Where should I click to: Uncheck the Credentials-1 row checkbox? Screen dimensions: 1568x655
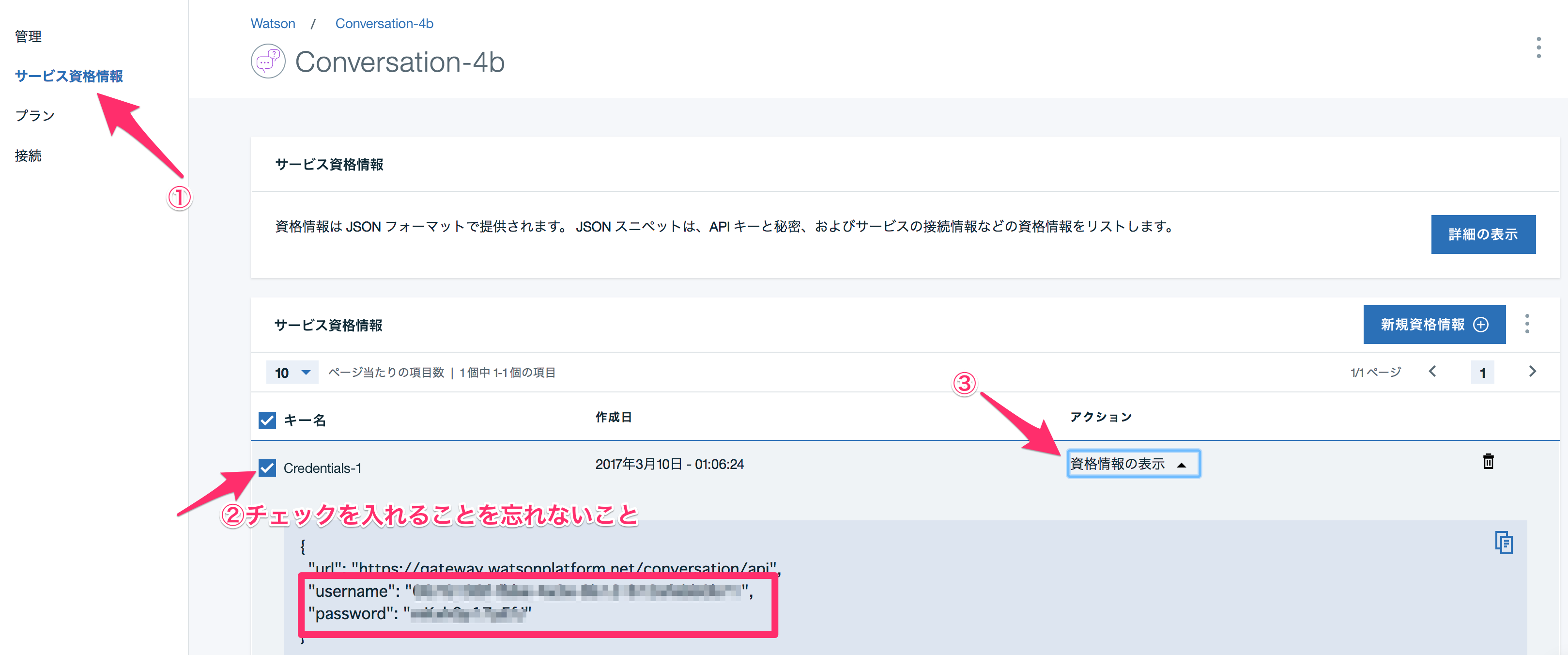(x=267, y=468)
